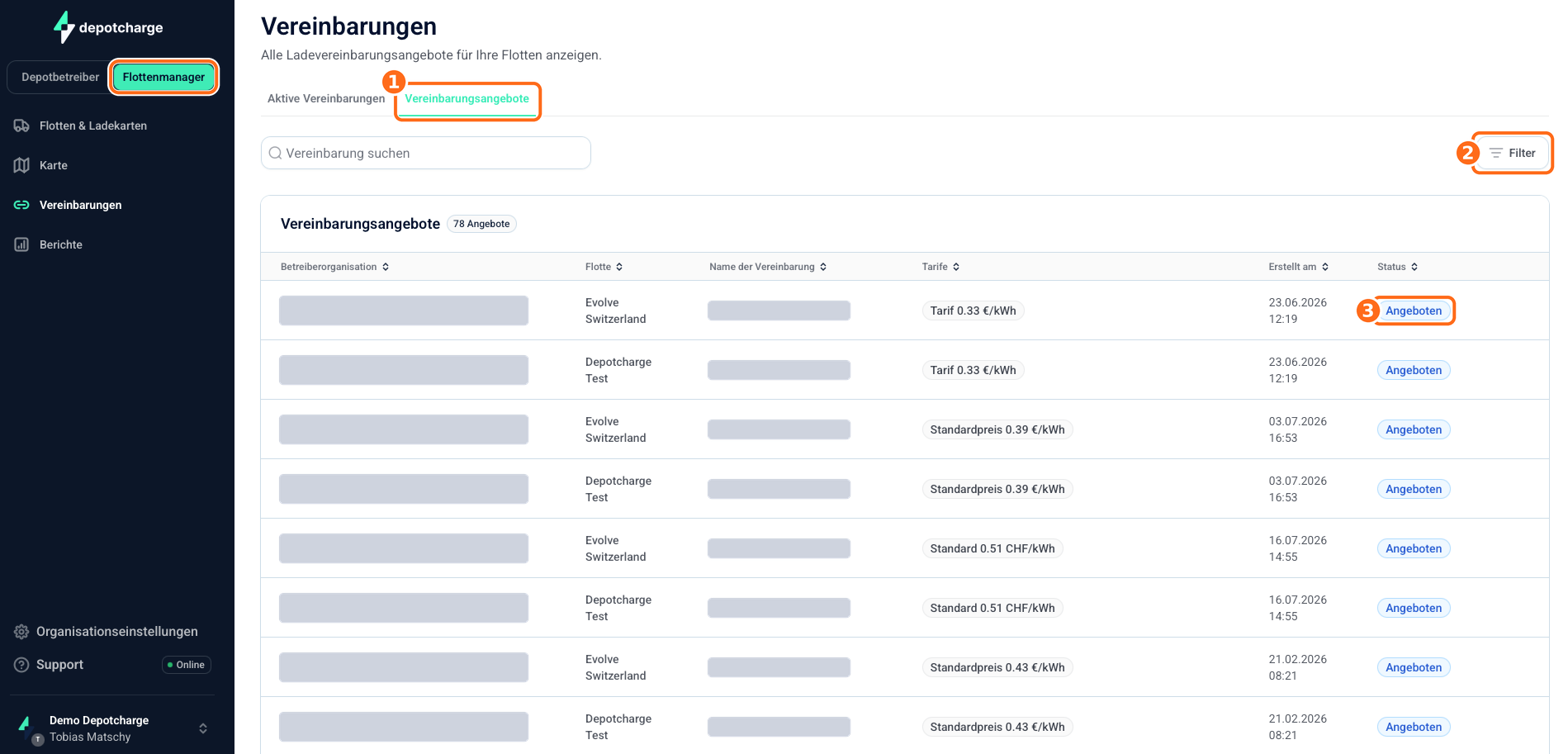The width and height of the screenshot is (1568, 754).
Task: Switch to Flottenmanager mode
Action: click(x=163, y=77)
